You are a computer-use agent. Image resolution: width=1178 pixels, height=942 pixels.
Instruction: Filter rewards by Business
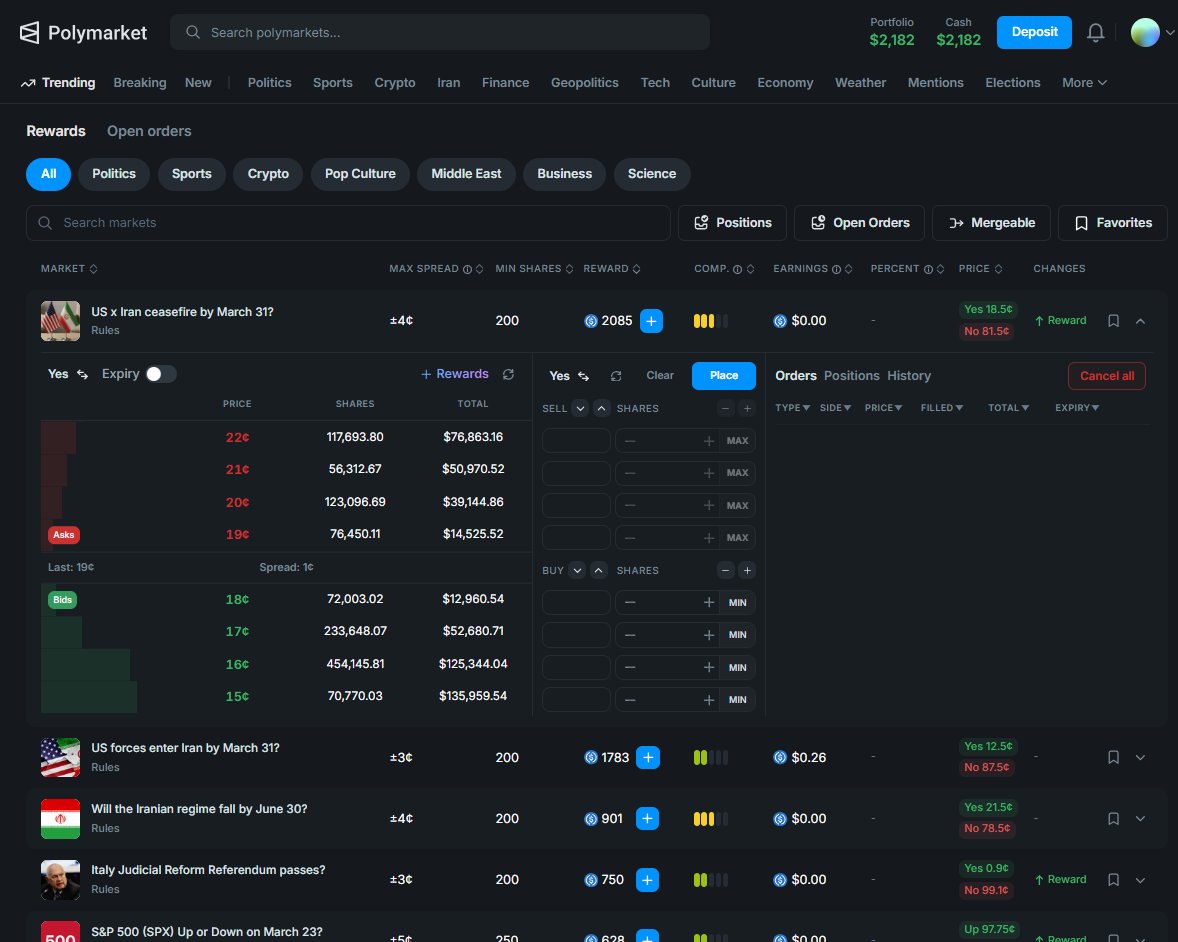(564, 174)
